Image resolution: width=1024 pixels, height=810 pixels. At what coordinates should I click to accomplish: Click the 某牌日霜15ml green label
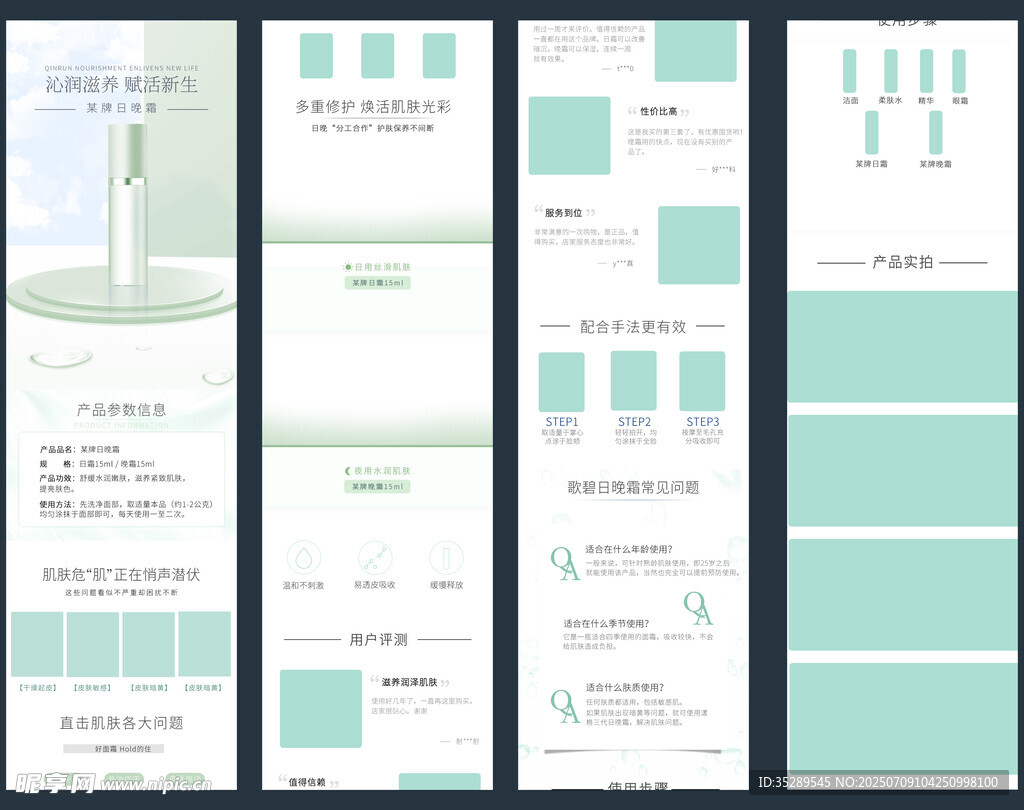[377, 283]
